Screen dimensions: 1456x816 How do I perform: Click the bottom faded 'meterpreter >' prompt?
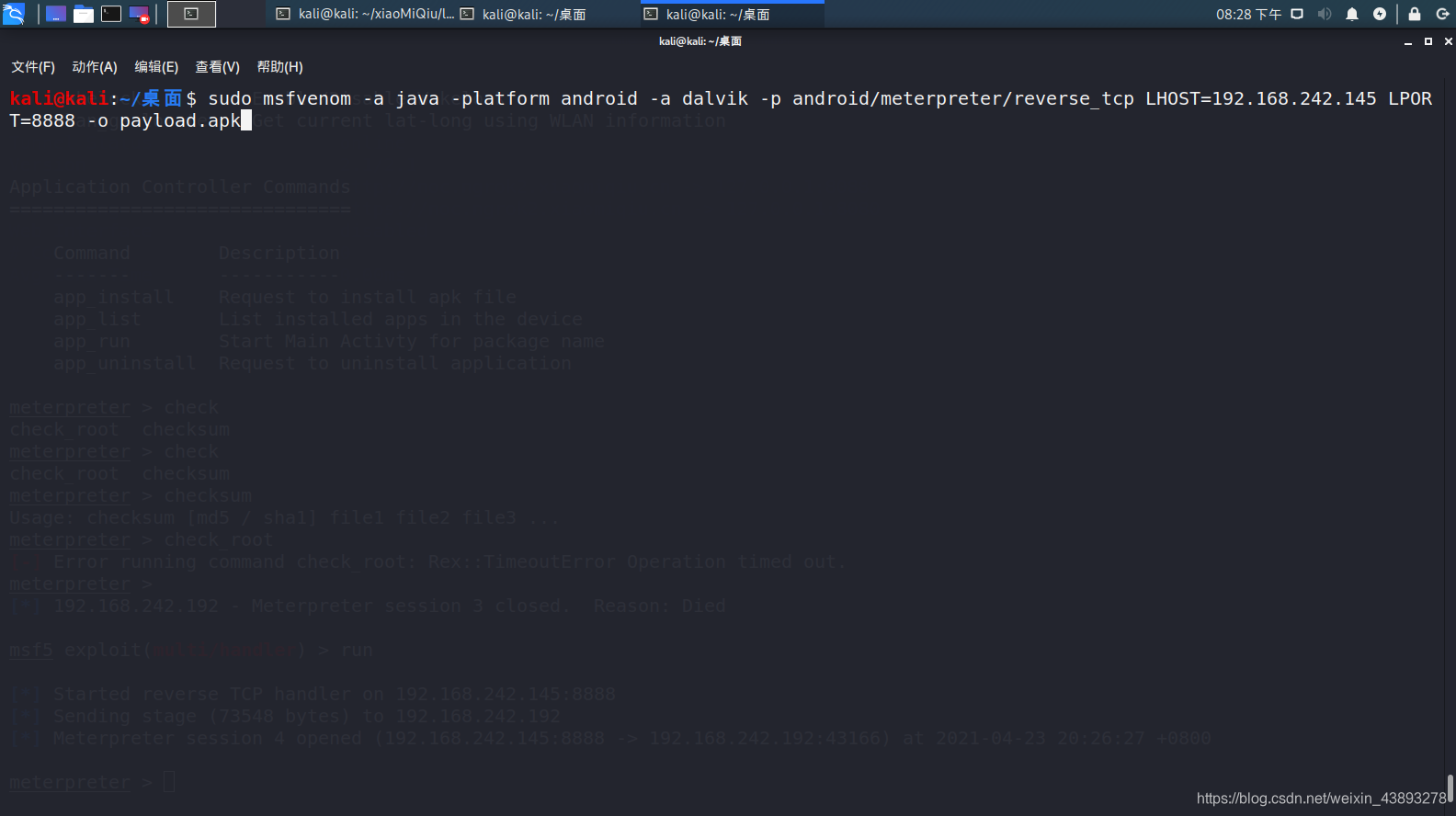(81, 782)
